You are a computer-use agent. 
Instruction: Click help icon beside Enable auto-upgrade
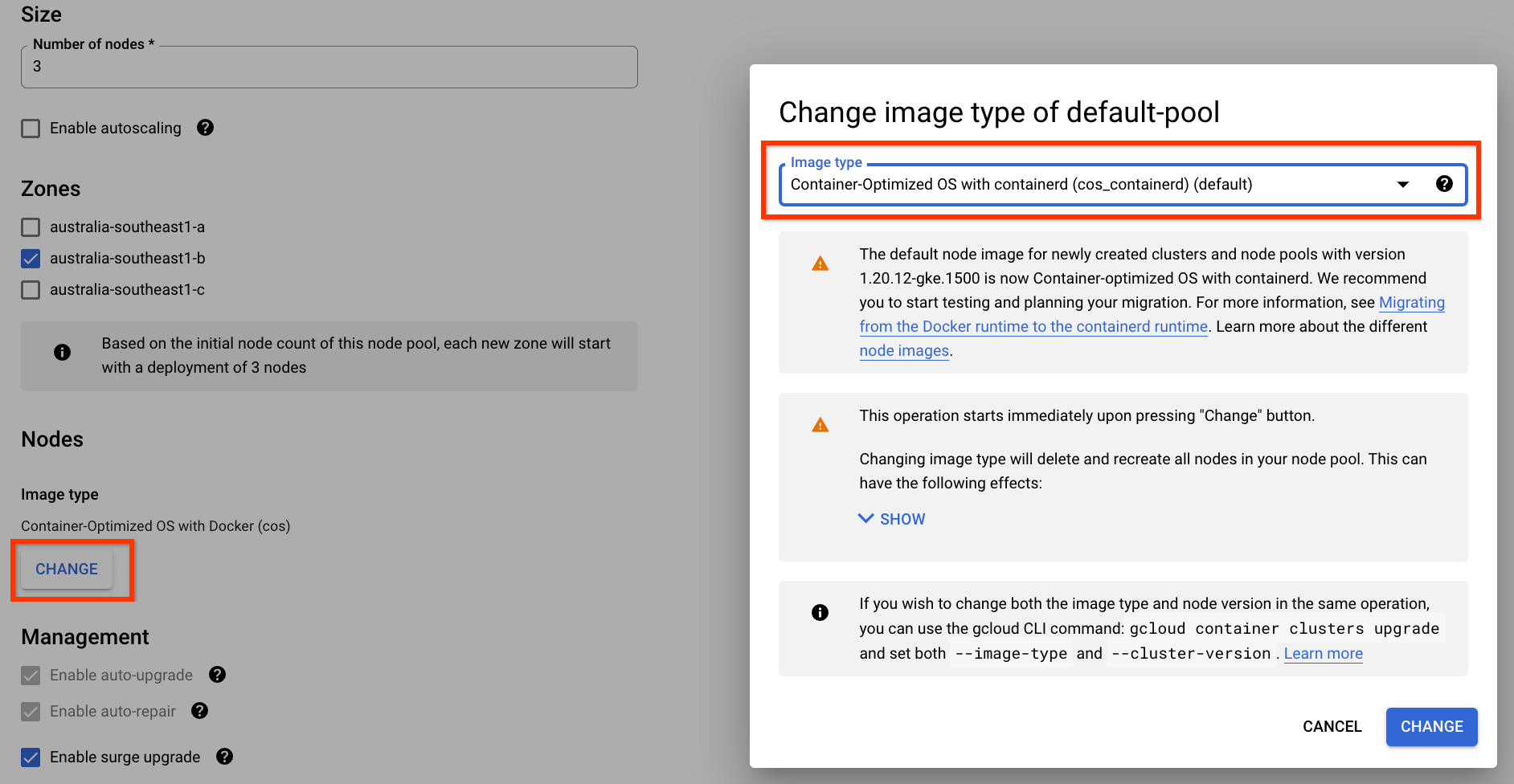(x=217, y=675)
